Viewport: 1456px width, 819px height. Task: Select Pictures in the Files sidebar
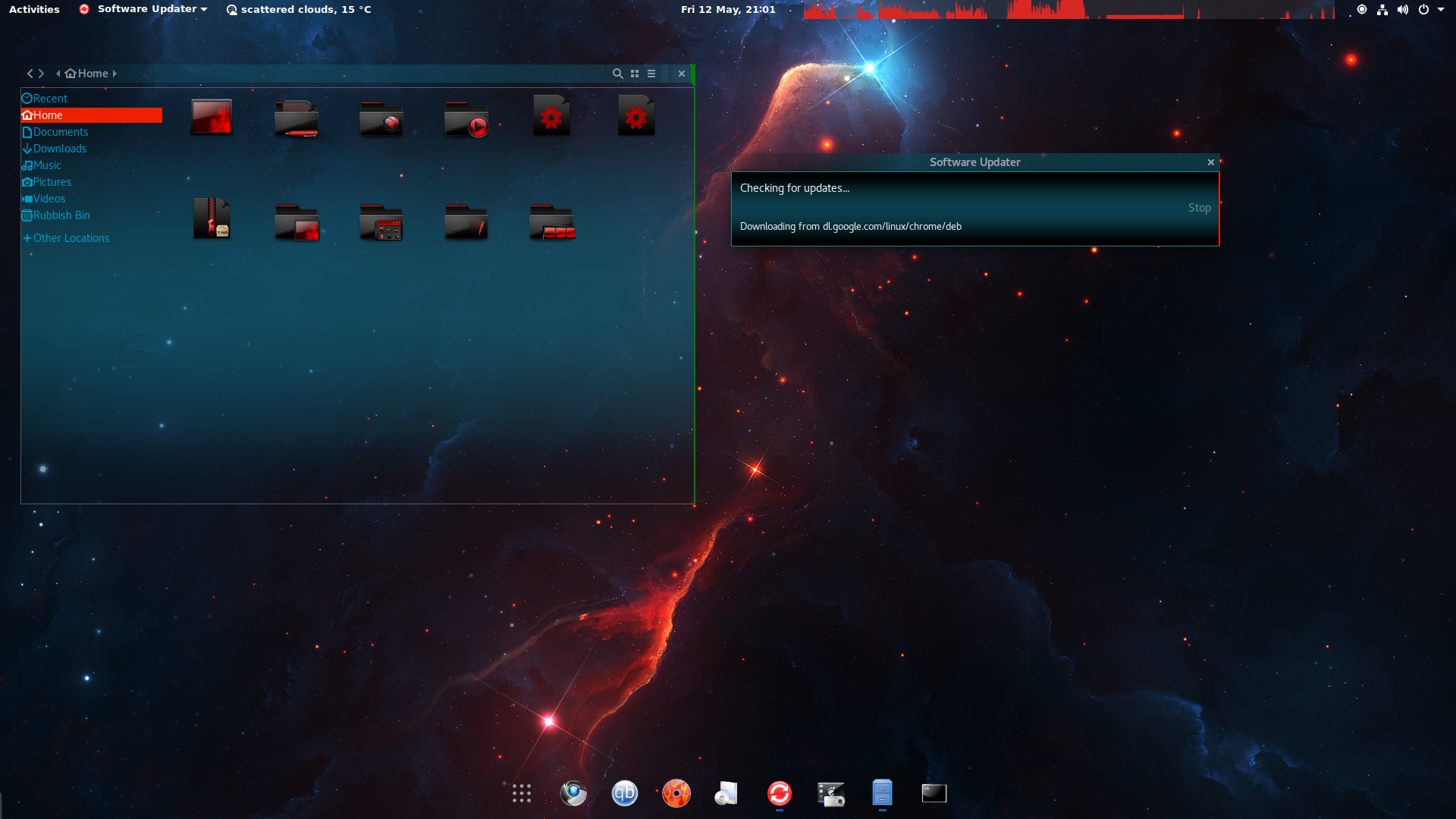coord(91,182)
